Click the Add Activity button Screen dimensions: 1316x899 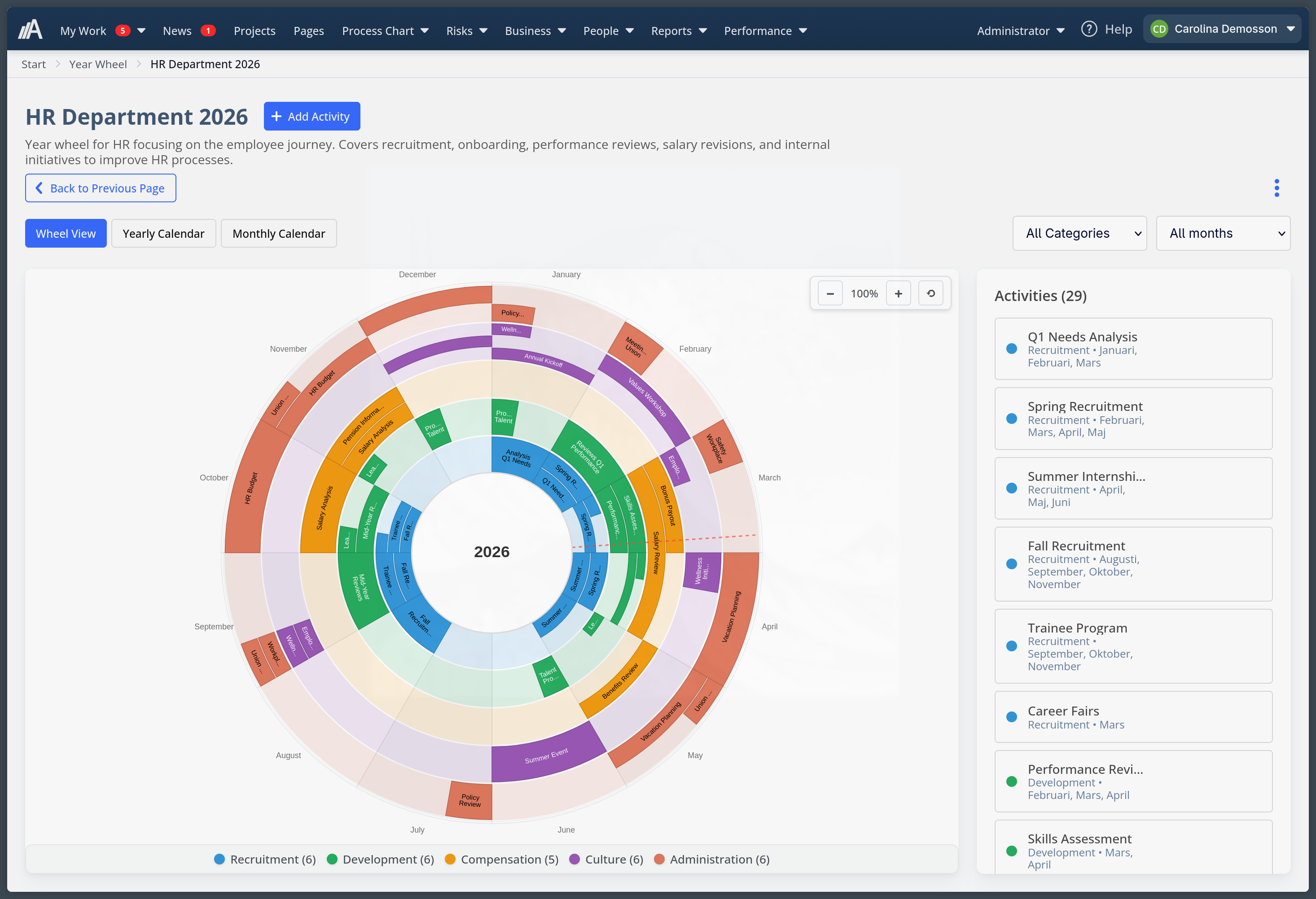(x=311, y=116)
